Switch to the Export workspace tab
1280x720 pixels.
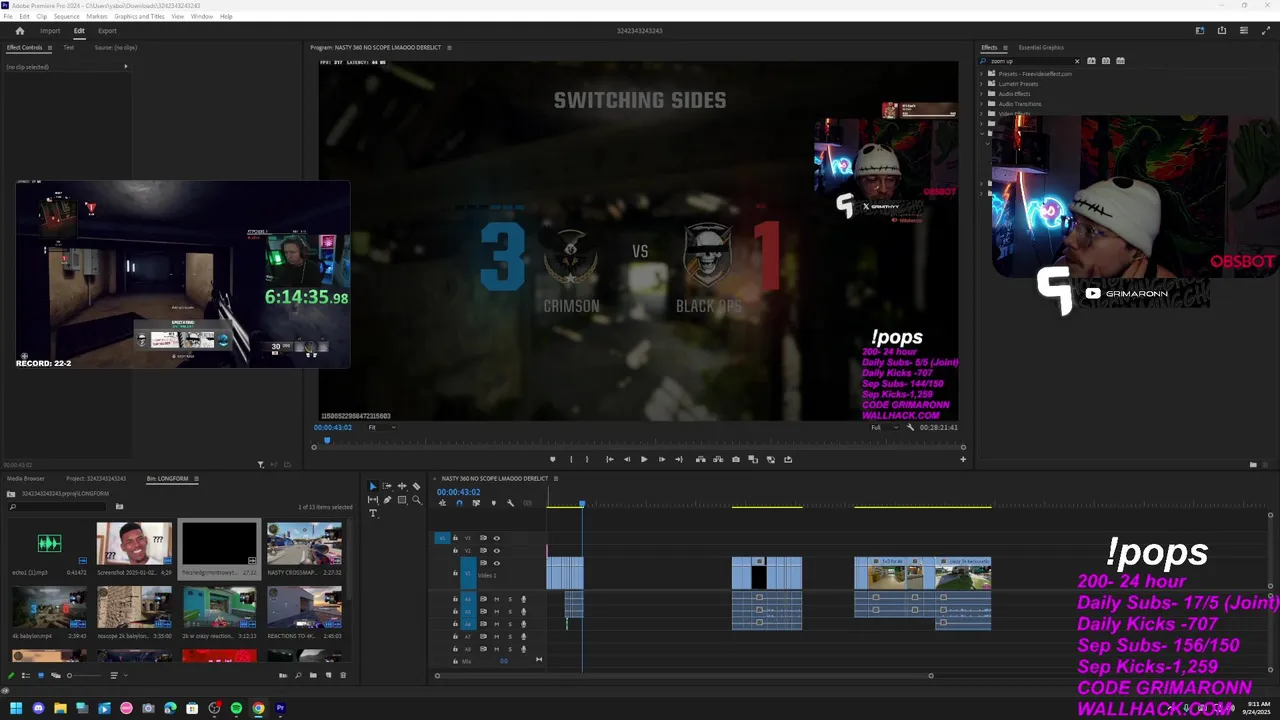point(107,31)
